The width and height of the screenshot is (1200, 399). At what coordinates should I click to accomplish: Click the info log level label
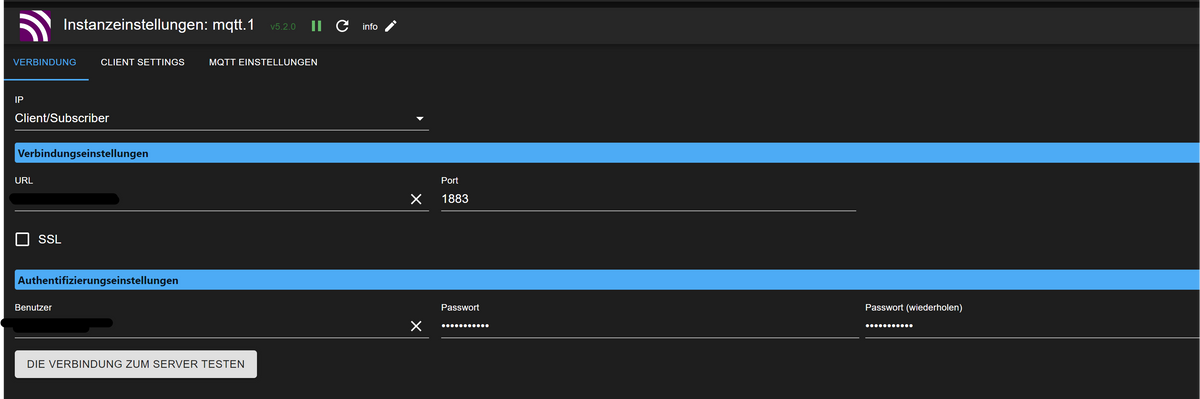tap(370, 27)
